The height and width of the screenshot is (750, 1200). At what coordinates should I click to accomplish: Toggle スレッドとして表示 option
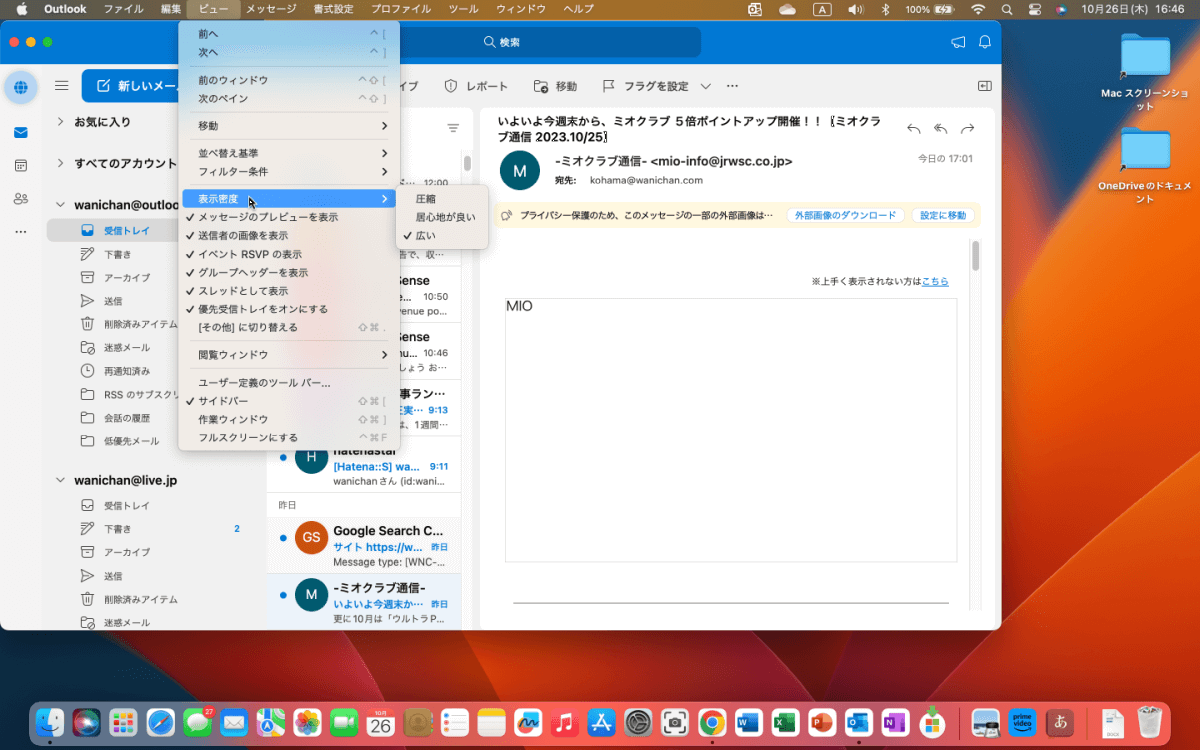point(290,291)
